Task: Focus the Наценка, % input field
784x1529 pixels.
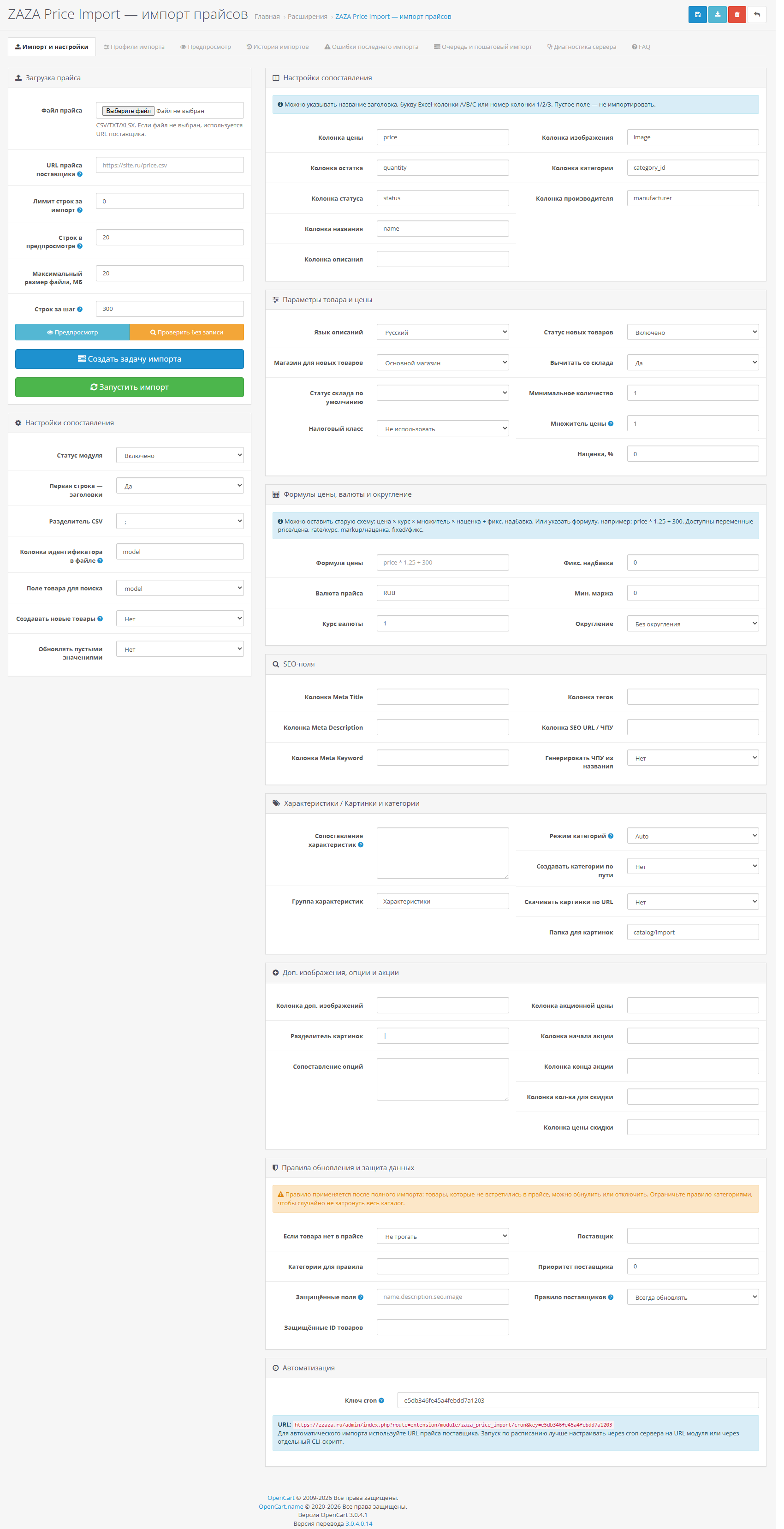Action: pyautogui.click(x=693, y=454)
